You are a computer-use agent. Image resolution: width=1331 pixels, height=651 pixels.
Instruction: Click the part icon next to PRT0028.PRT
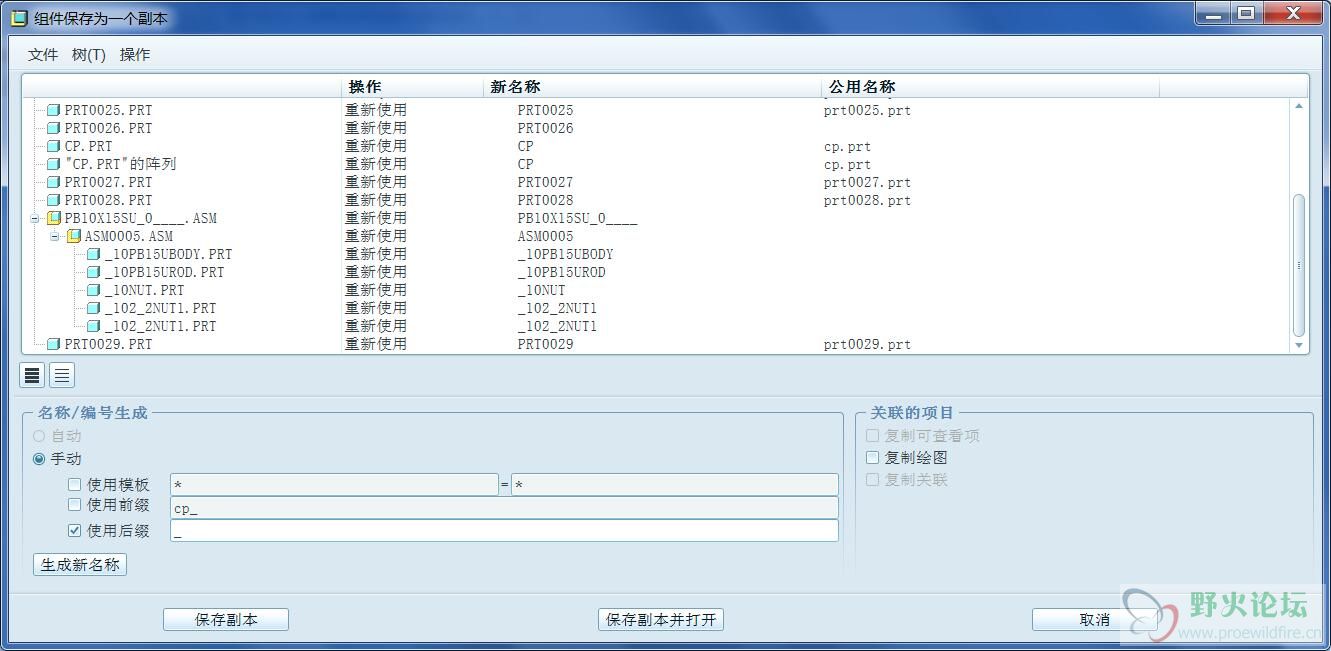click(54, 200)
